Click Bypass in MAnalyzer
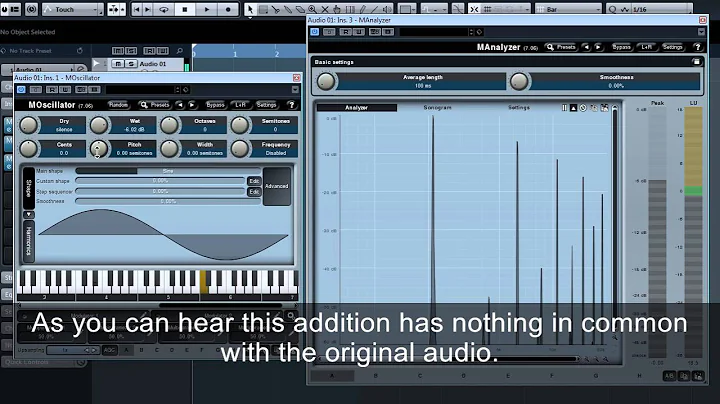Screen dimensions: 720x404 coord(621,47)
